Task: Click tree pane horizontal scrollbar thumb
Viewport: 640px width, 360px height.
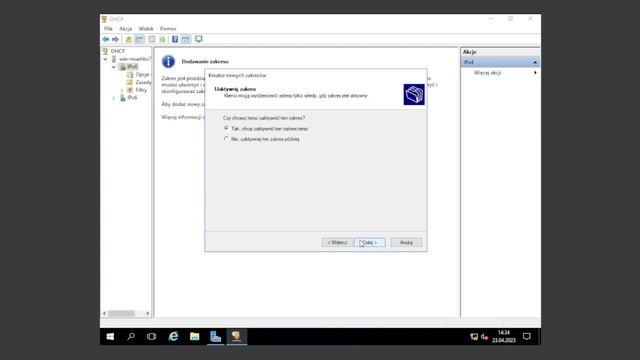Action: pyautogui.click(x=121, y=313)
